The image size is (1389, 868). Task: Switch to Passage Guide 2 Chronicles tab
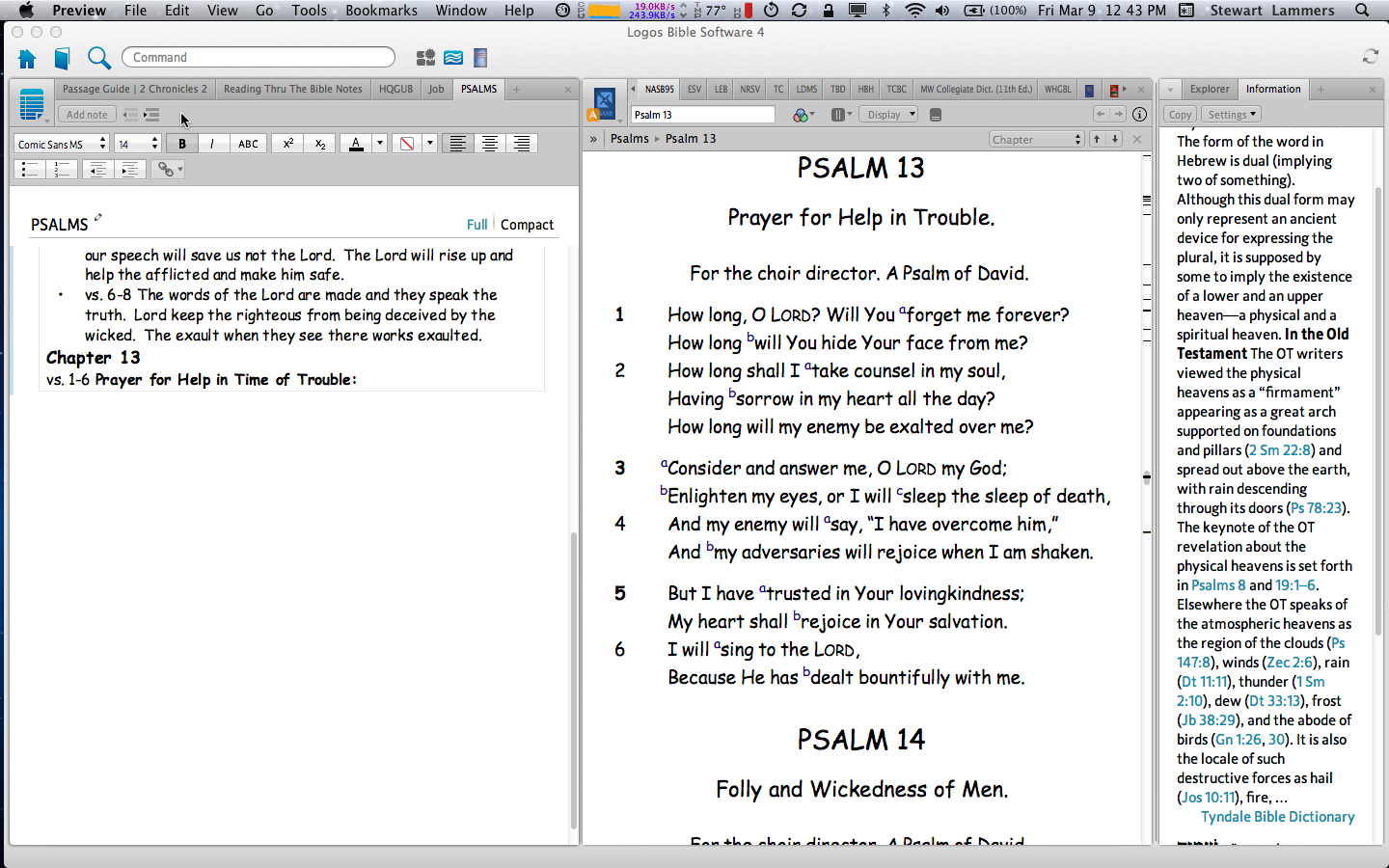pos(135,89)
